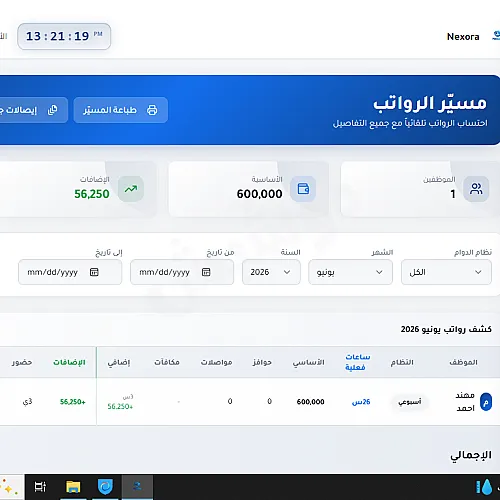Screen dimensions: 500x500
Task: Click the Nexora brand name
Action: tap(463, 37)
